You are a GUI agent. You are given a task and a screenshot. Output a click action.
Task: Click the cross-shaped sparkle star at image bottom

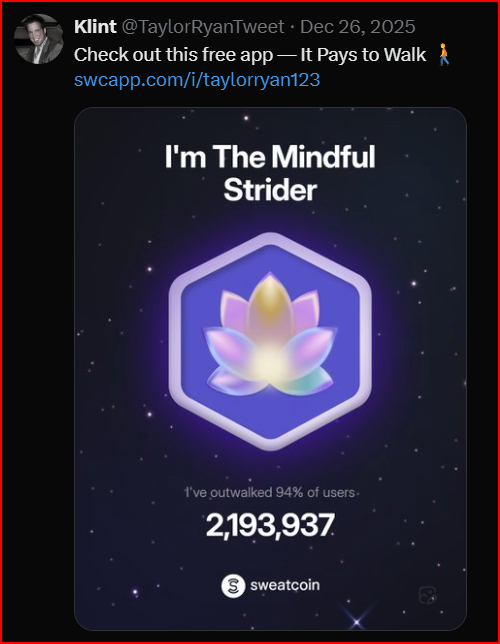[x=356, y=622]
